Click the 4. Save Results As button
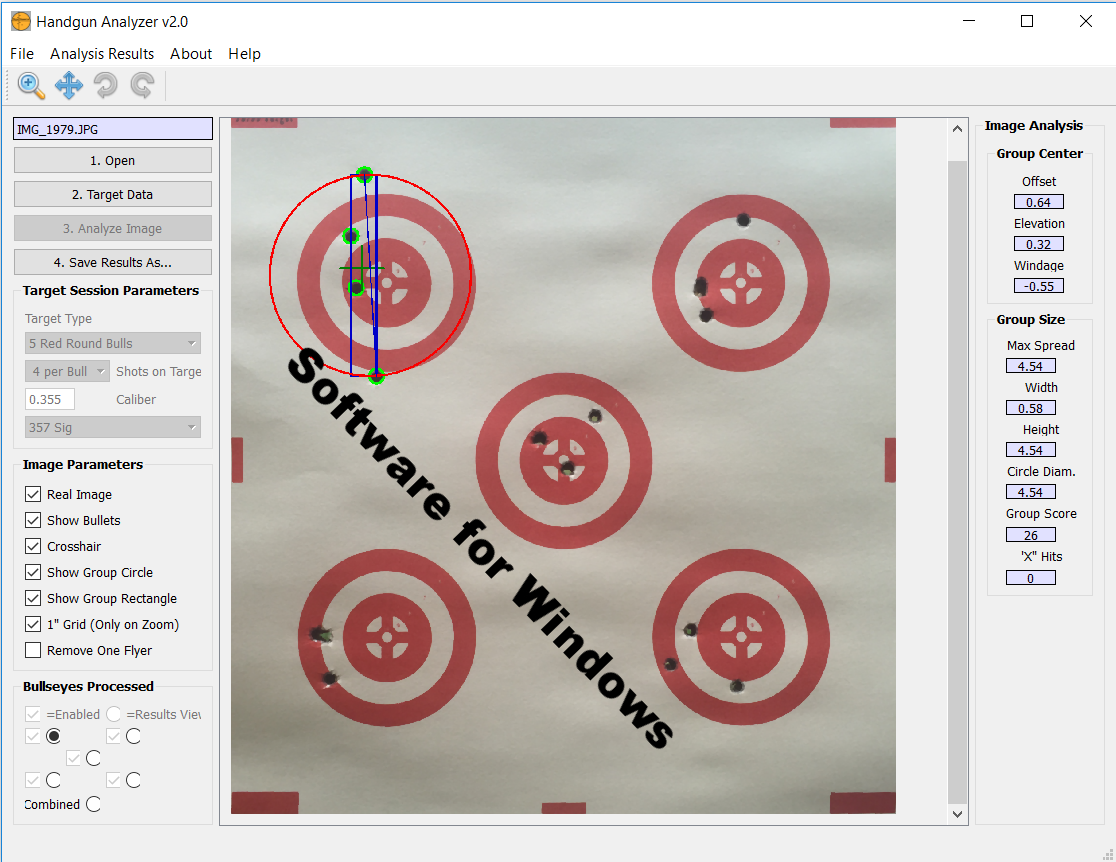The width and height of the screenshot is (1116, 862). [x=112, y=261]
